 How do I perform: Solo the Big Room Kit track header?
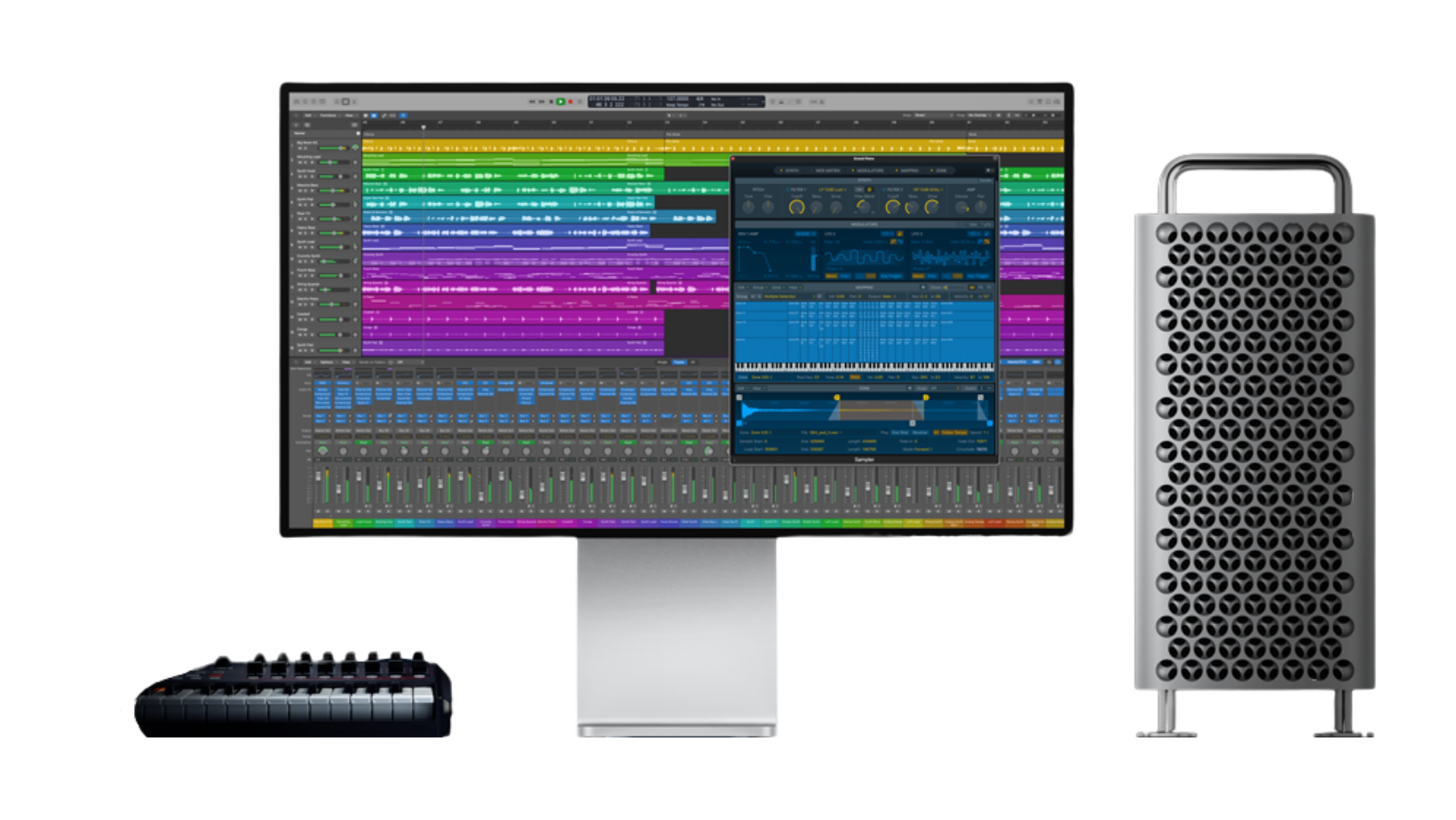click(305, 148)
